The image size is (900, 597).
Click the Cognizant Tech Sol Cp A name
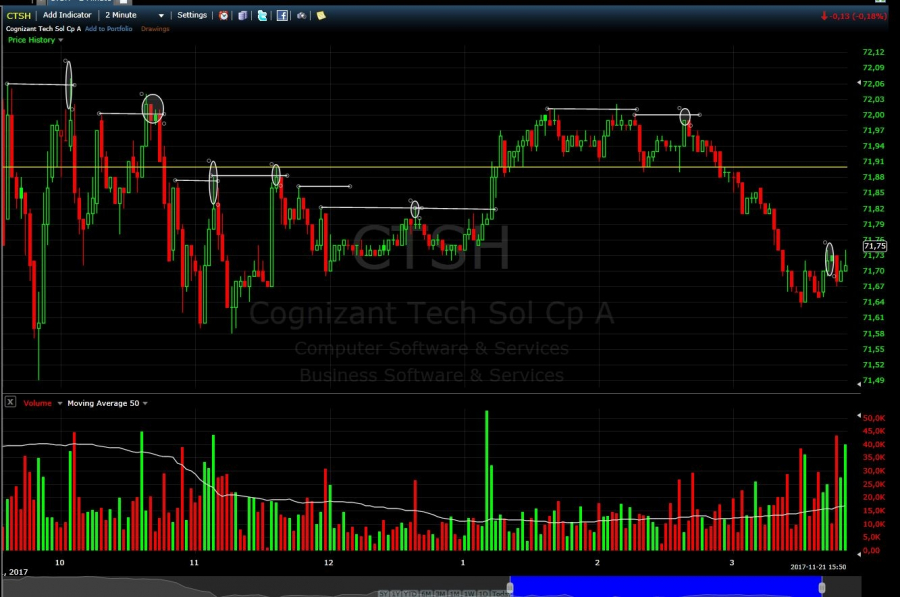[43, 29]
